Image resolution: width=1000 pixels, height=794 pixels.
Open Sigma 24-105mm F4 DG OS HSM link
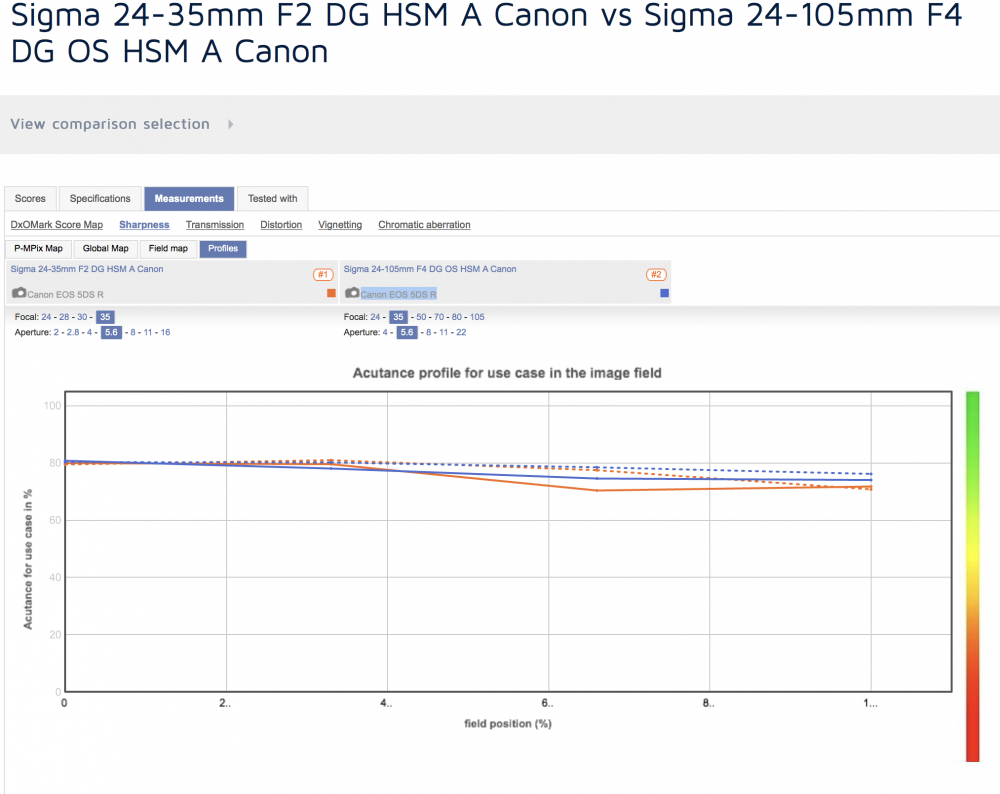coord(430,269)
